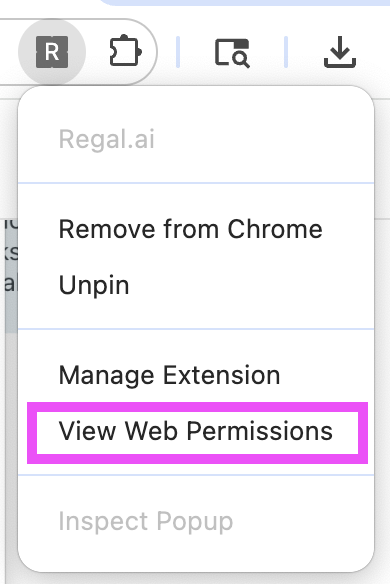Screen dimensions: 390x584
Task: Open the Extensions puzzle-piece menu
Action: coord(125,52)
